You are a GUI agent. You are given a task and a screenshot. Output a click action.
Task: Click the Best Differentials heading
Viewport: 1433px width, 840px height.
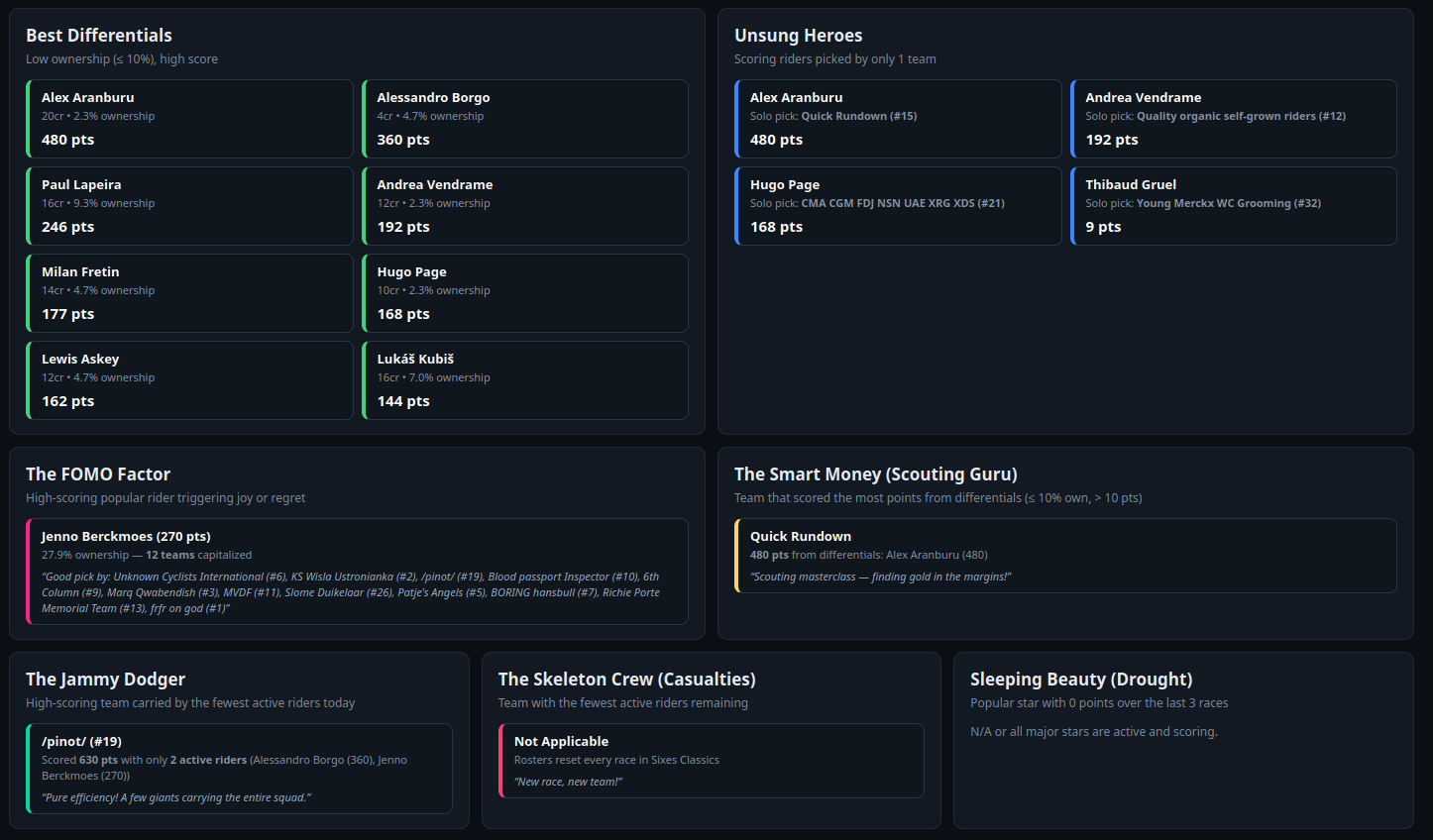(x=99, y=36)
